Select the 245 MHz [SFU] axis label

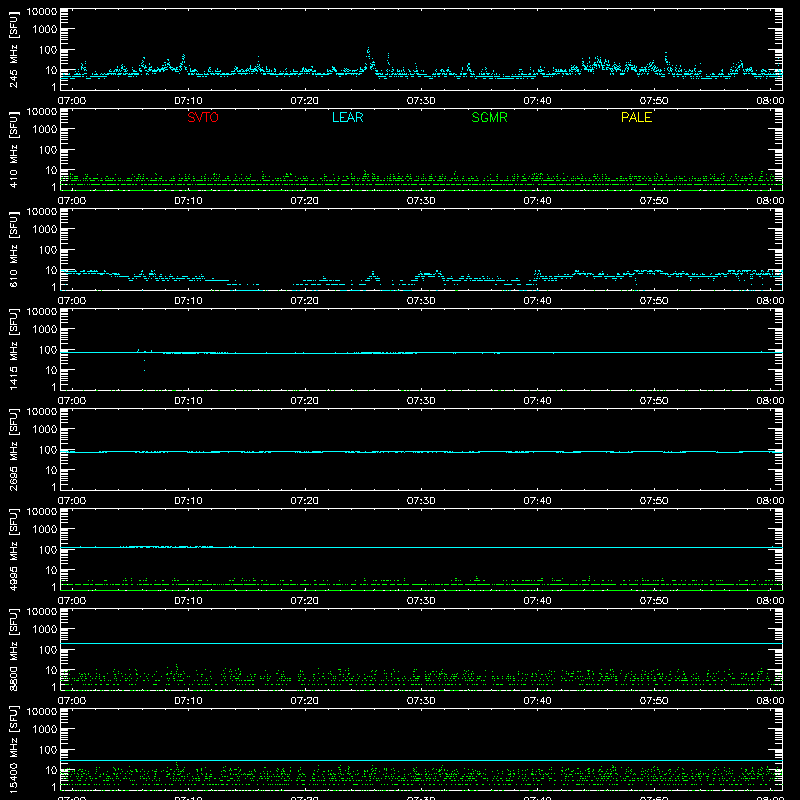tap(14, 50)
